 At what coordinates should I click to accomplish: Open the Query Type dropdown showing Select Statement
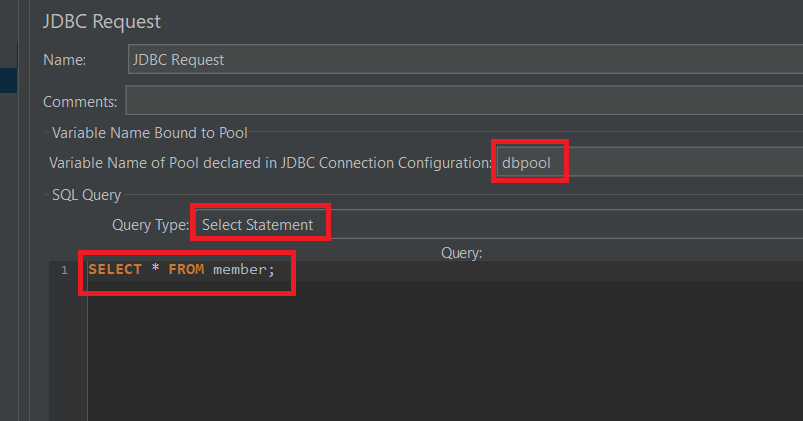click(499, 224)
